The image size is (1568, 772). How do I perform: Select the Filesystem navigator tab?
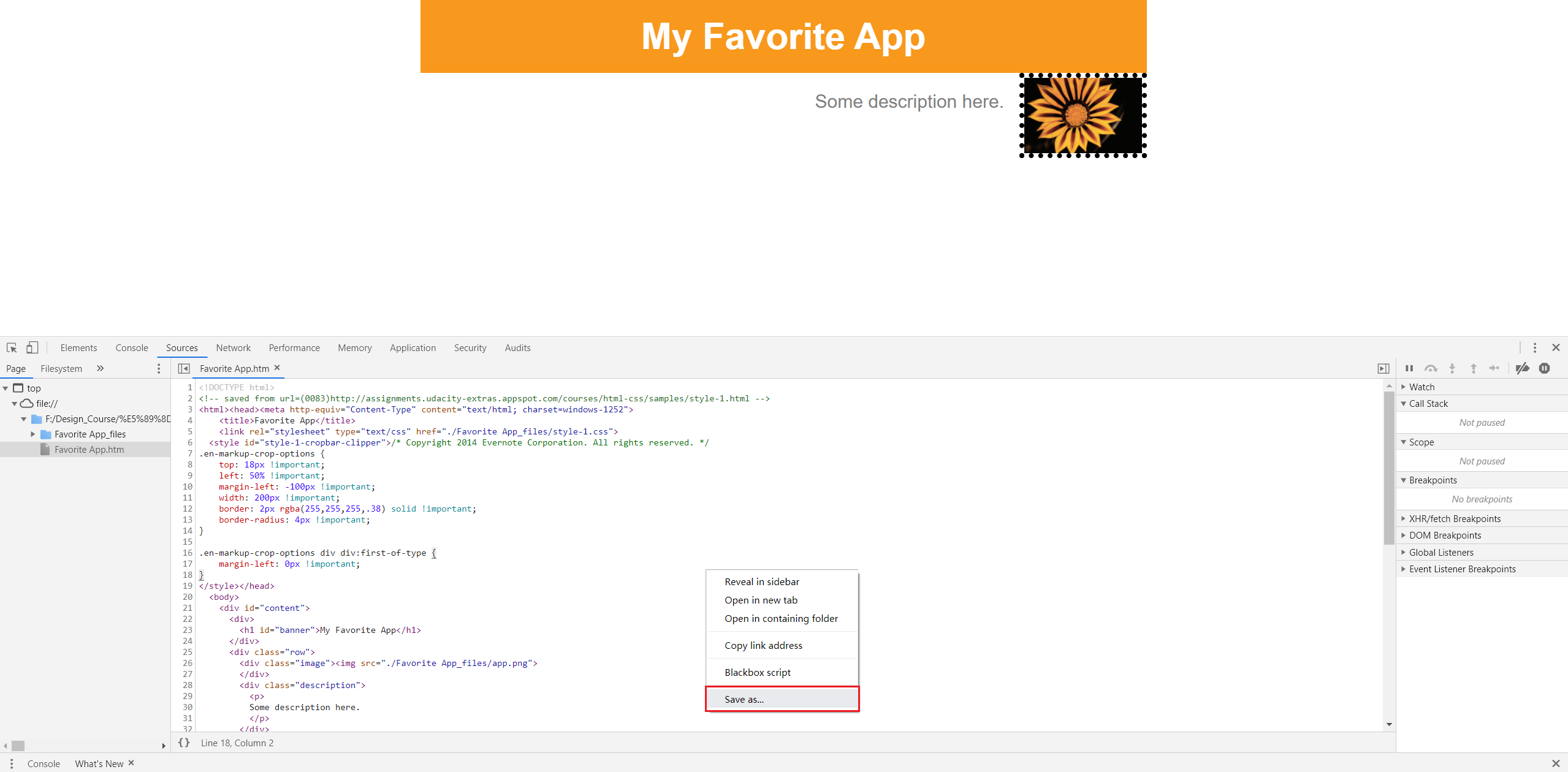(x=61, y=368)
